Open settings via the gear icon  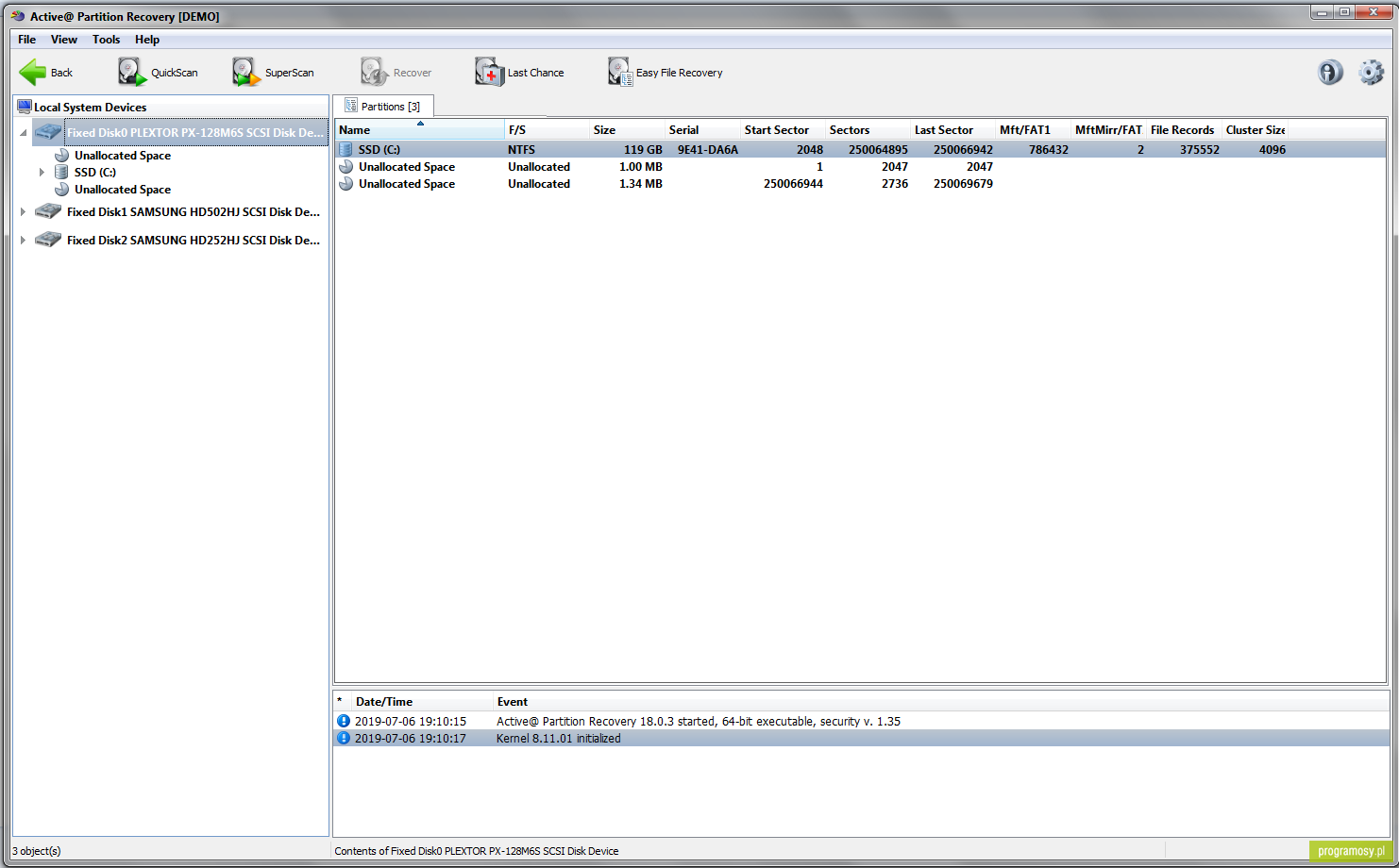[1371, 73]
